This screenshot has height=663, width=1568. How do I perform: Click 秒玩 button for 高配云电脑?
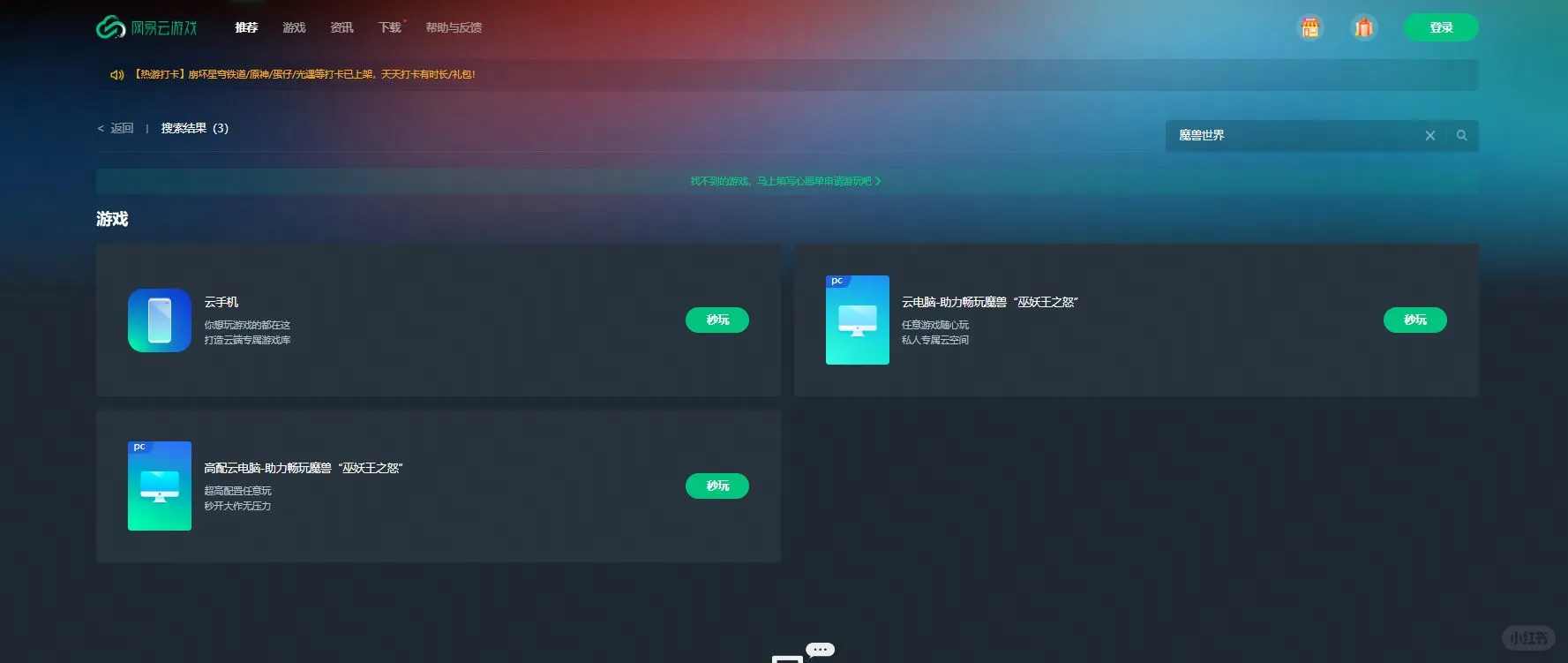point(717,486)
